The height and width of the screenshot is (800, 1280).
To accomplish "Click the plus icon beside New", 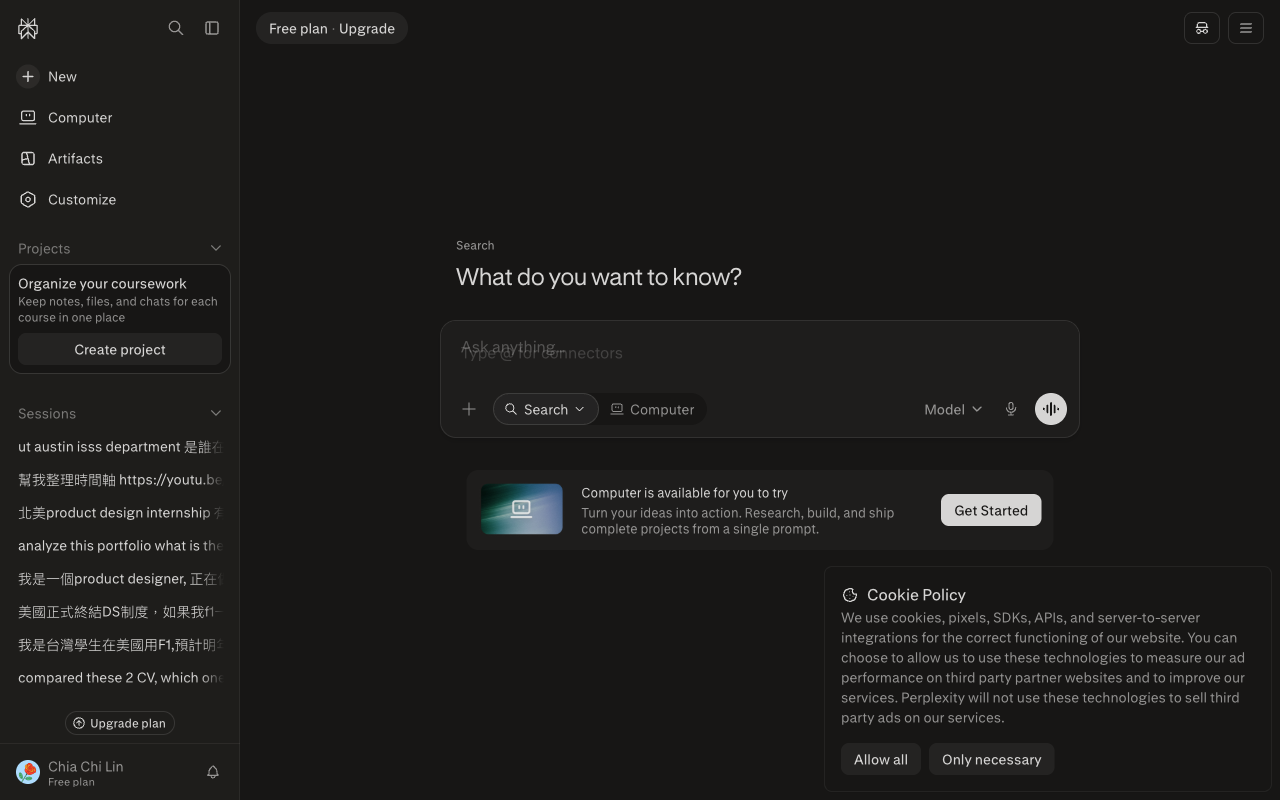I will click(x=28, y=76).
